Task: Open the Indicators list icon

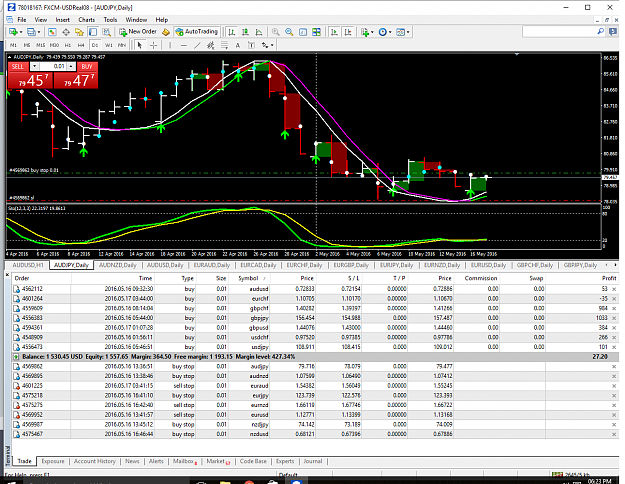Action: click(365, 32)
